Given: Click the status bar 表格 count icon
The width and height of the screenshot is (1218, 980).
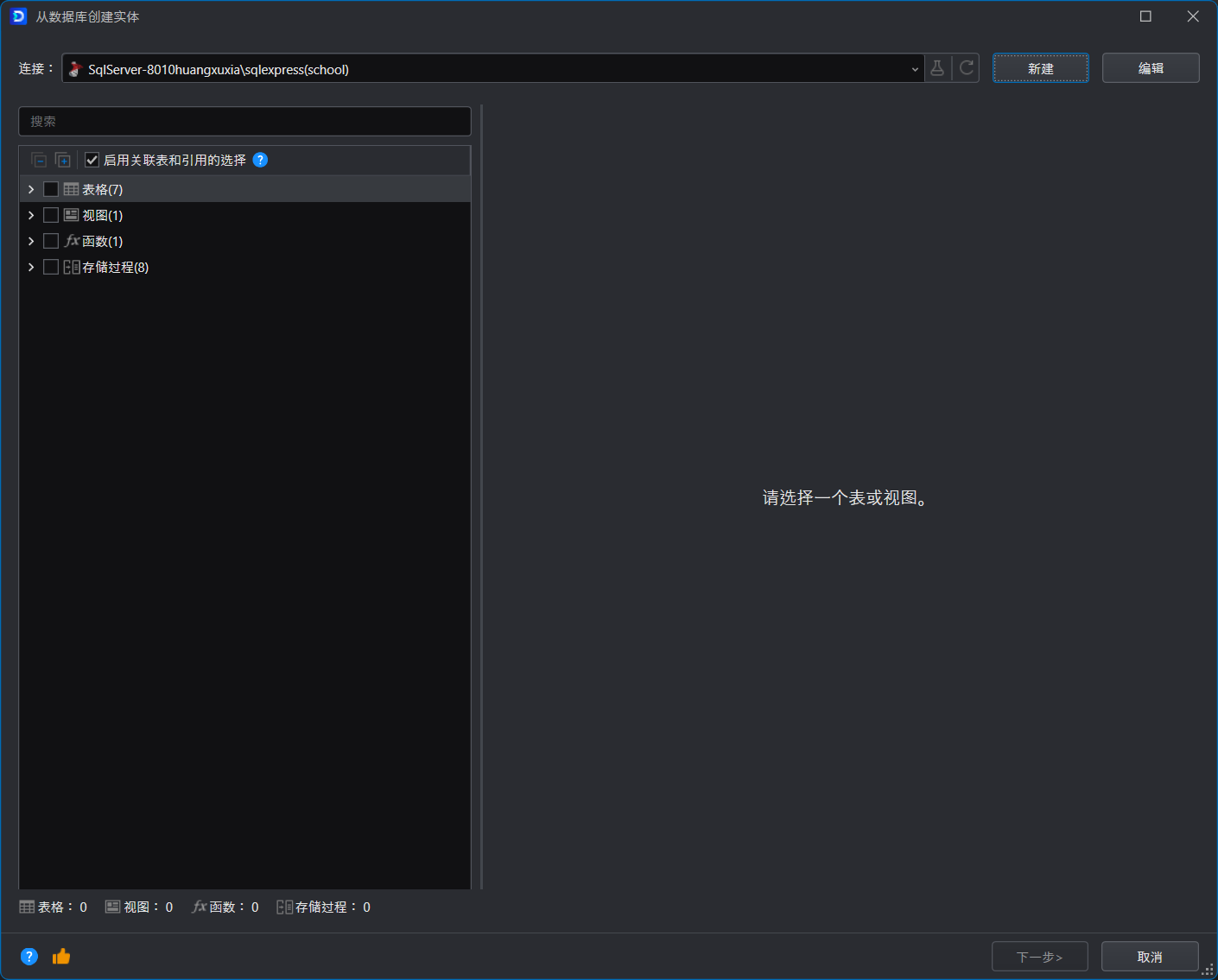Looking at the screenshot, I should [28, 907].
